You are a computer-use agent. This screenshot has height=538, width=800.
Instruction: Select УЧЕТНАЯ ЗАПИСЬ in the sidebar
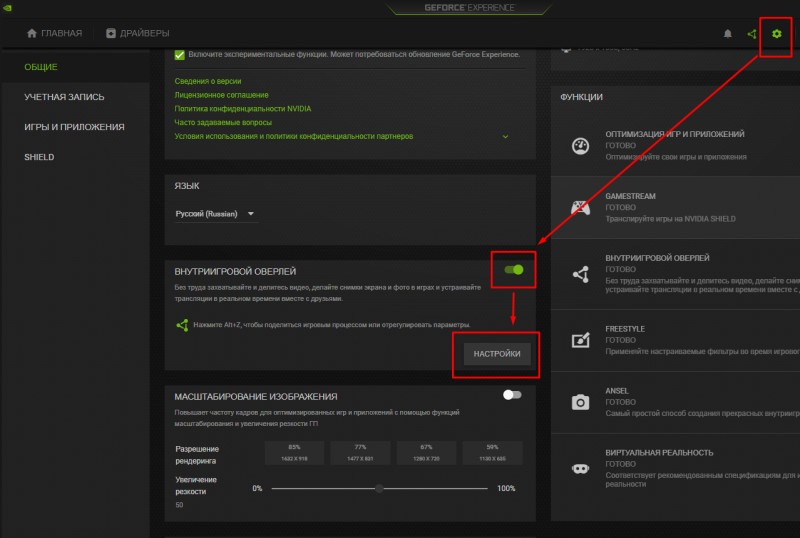coord(64,97)
